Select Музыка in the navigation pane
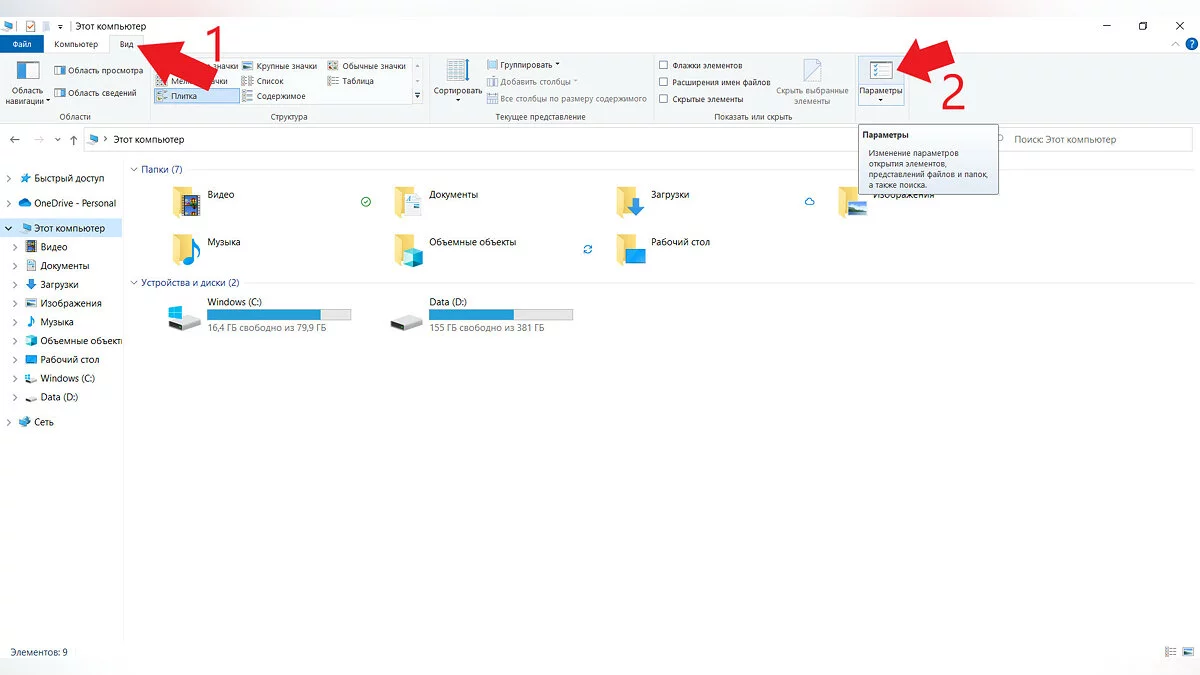The height and width of the screenshot is (675, 1200). [57, 322]
